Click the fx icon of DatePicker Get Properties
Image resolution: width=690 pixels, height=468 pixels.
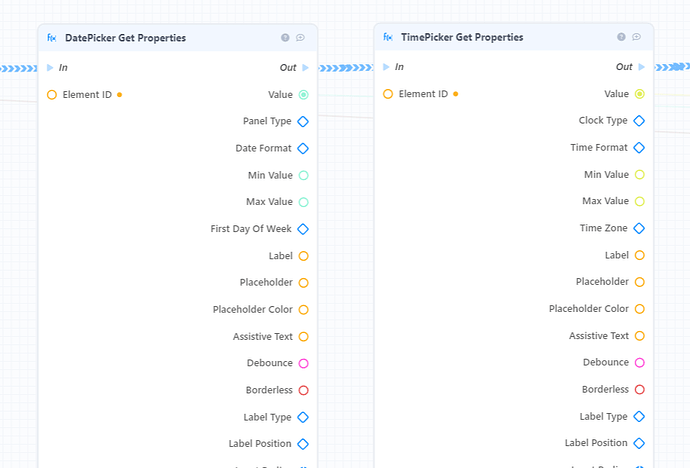coord(52,38)
